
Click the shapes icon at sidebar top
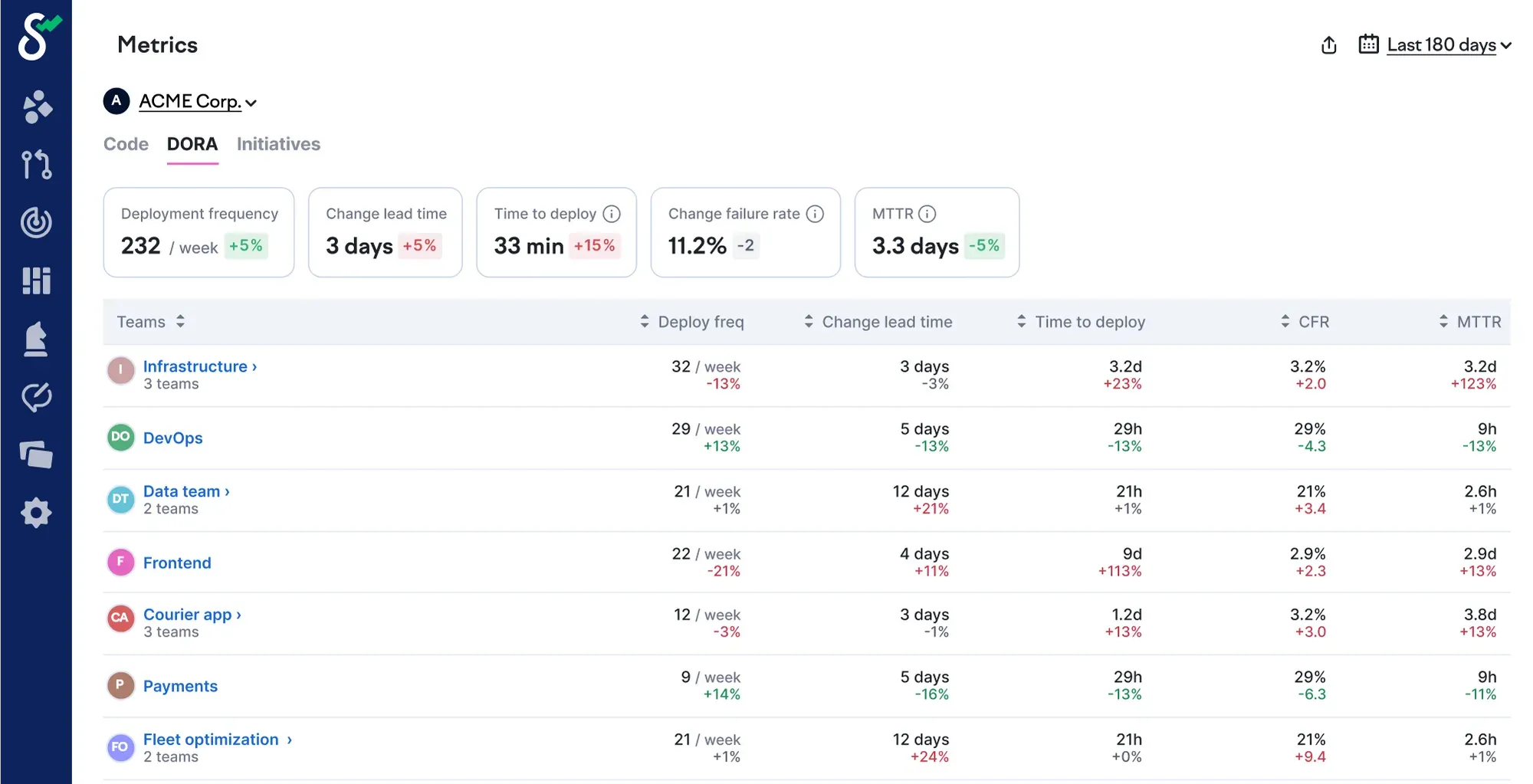(36, 106)
